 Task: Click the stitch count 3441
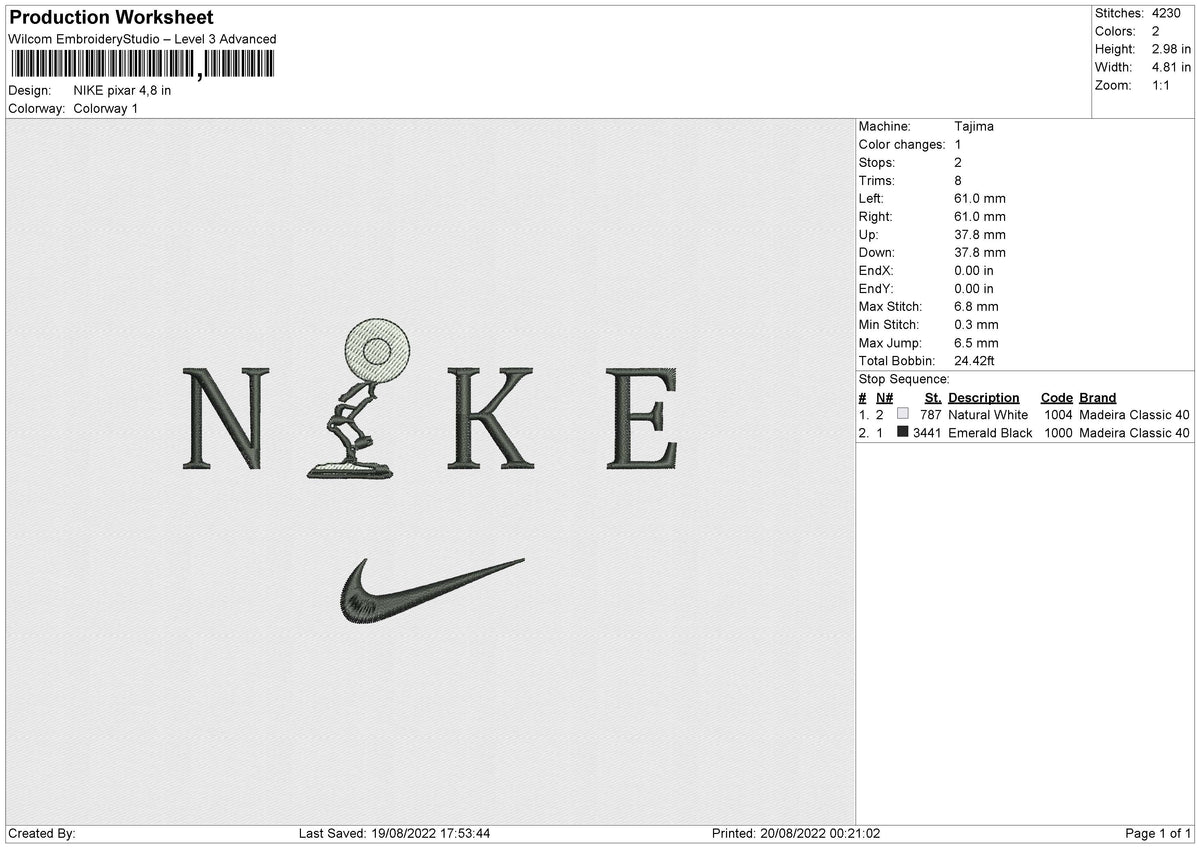pyautogui.click(x=927, y=433)
